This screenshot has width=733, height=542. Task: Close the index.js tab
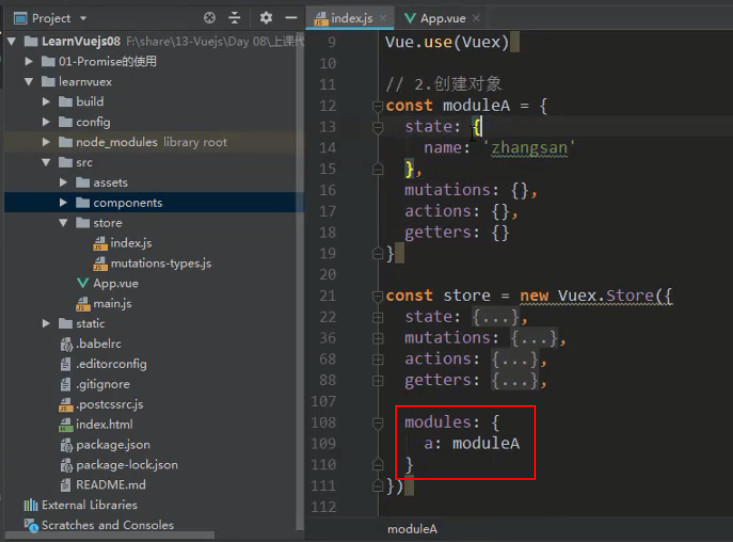[x=383, y=18]
